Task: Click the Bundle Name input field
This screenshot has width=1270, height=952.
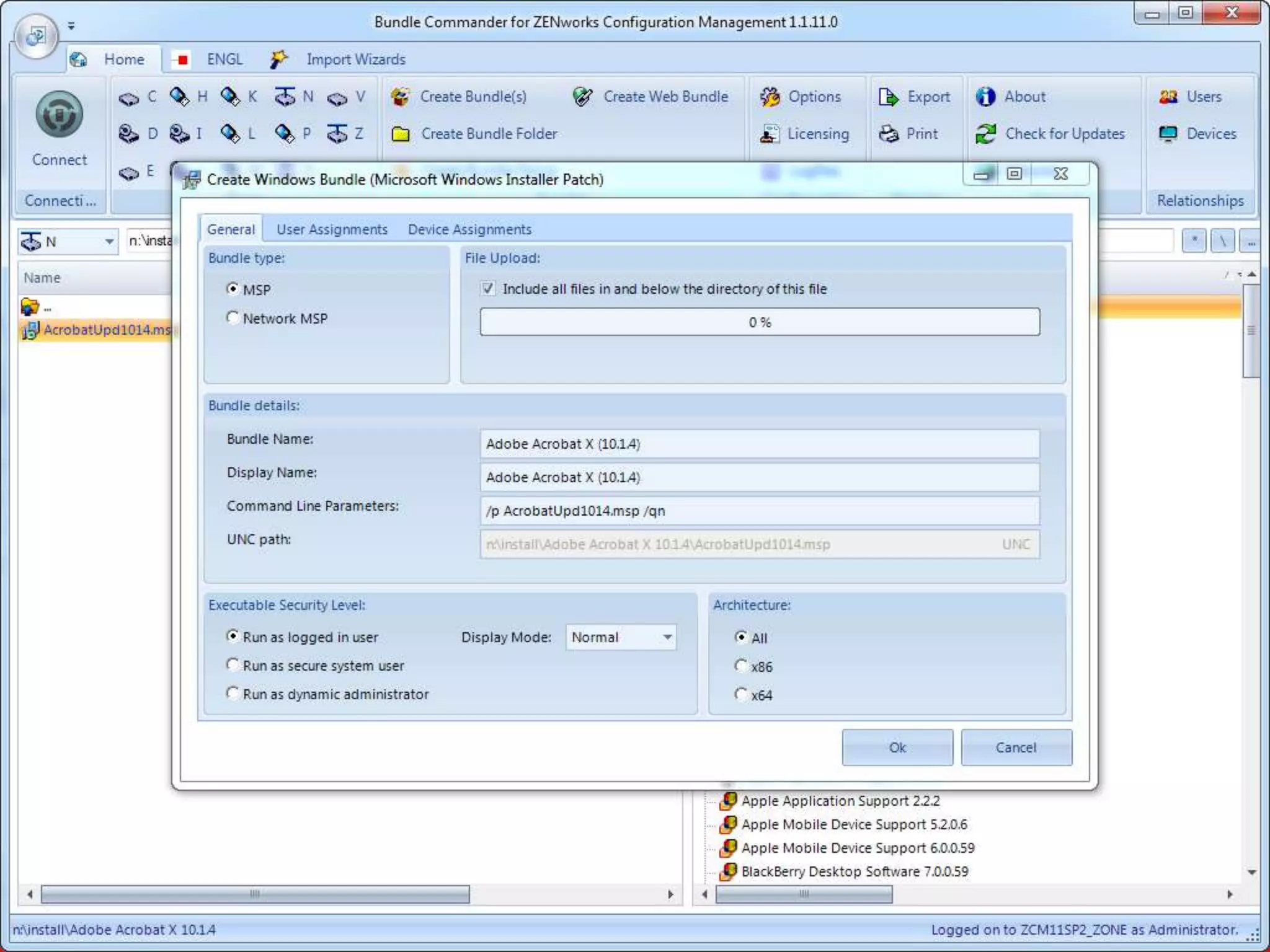Action: click(x=759, y=444)
